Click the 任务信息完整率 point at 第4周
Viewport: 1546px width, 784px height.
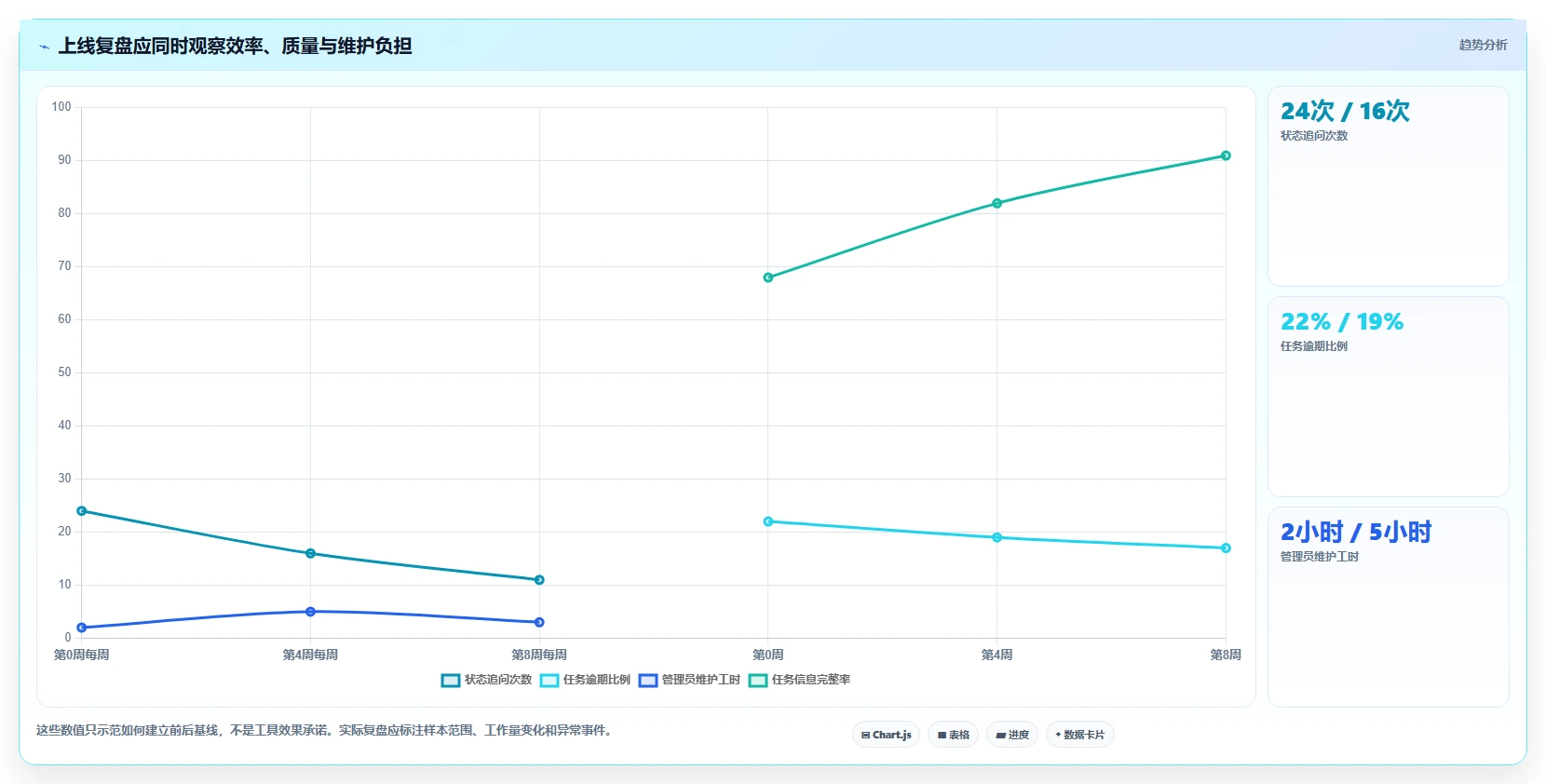click(x=997, y=203)
